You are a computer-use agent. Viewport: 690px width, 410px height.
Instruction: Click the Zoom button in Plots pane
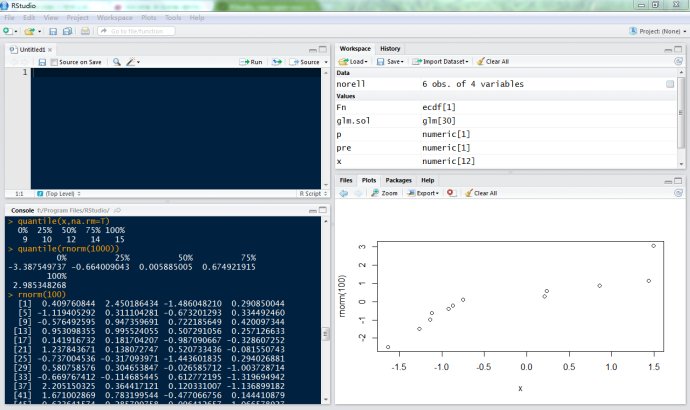384,192
